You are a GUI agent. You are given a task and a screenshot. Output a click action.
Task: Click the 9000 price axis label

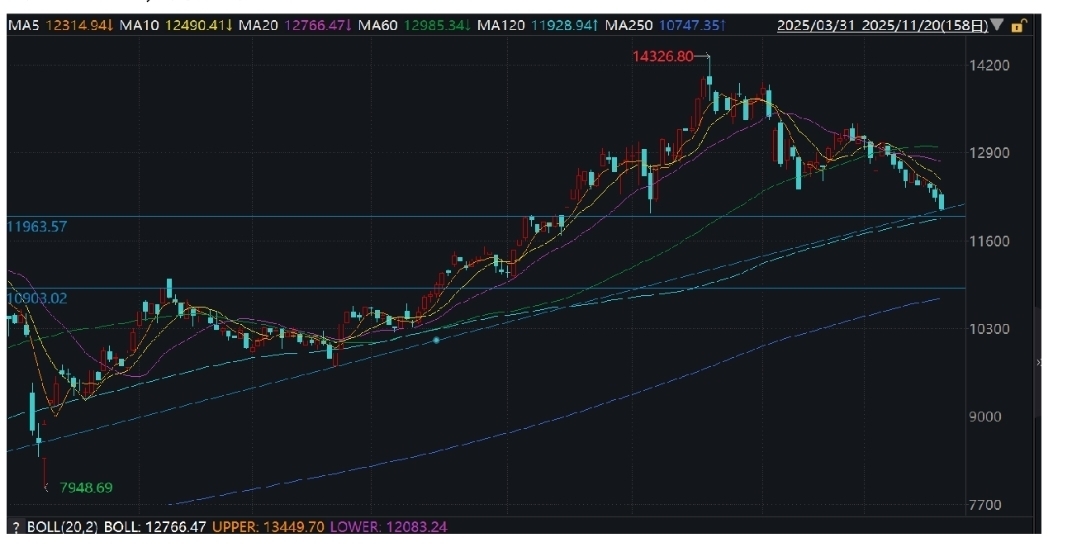[x=986, y=417]
